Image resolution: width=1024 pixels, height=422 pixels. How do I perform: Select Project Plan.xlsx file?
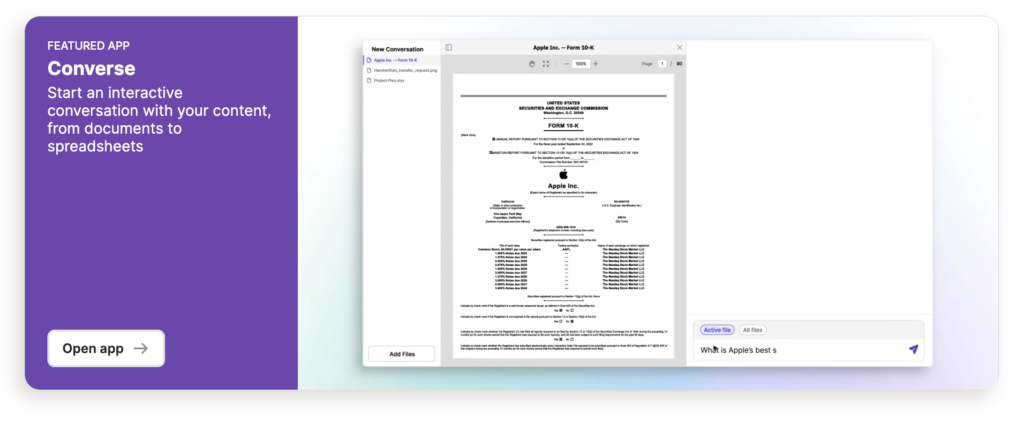[x=402, y=80]
